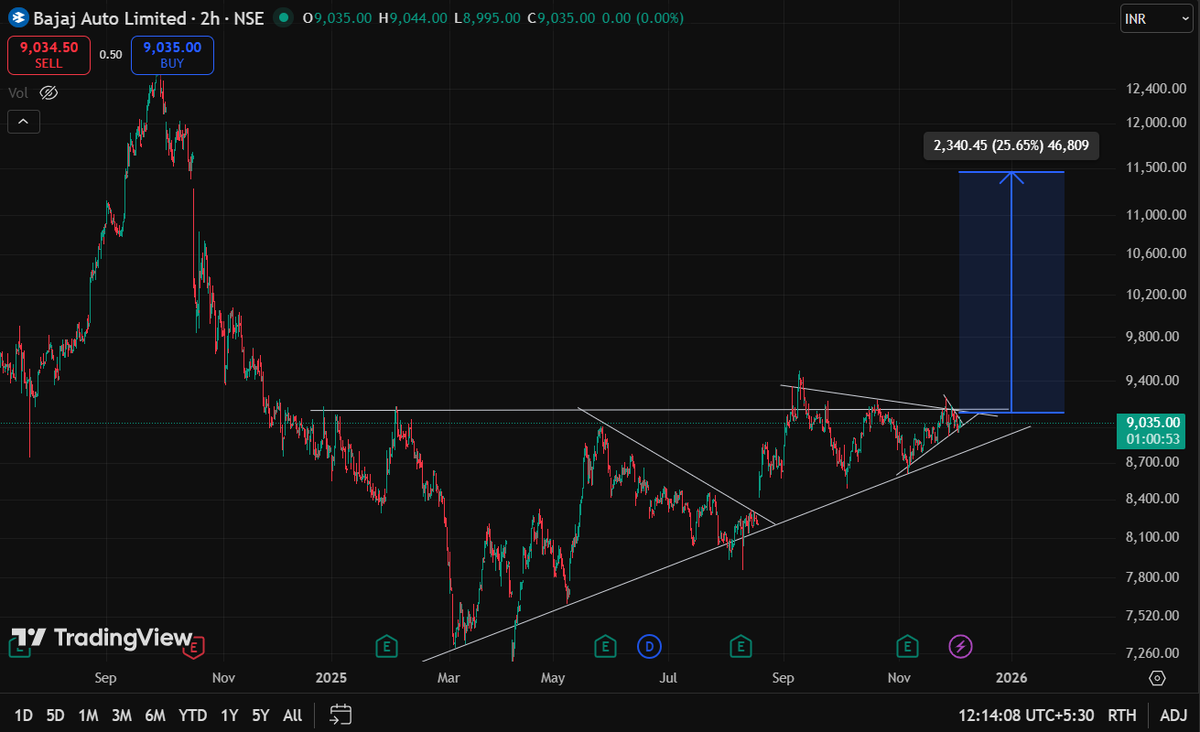Click the Jul label on time axis
1200x732 pixels.
pos(667,678)
